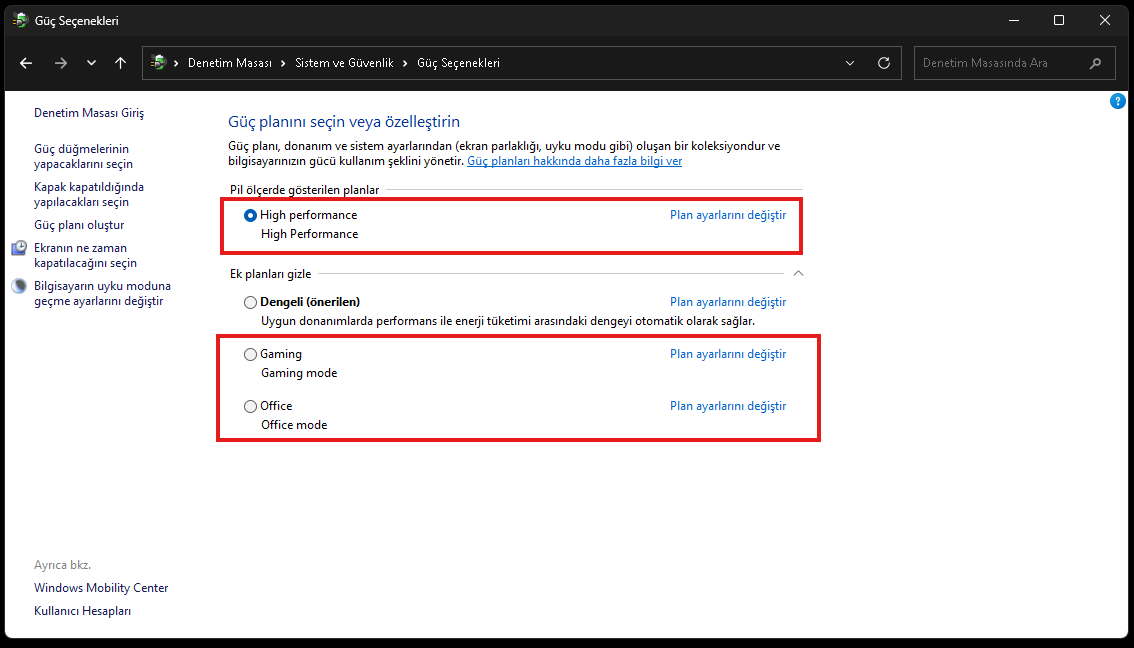This screenshot has width=1134, height=648.
Task: Click the moon icon beside uyku moduna
Action: point(20,286)
